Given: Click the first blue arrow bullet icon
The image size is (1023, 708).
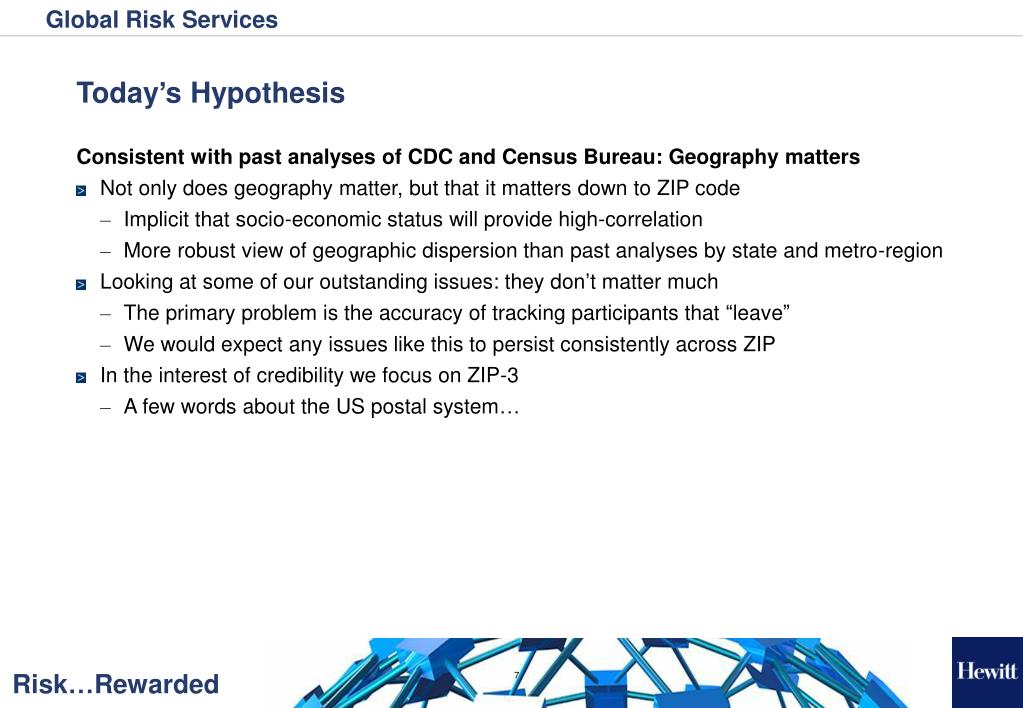Looking at the screenshot, I should (x=81, y=191).
